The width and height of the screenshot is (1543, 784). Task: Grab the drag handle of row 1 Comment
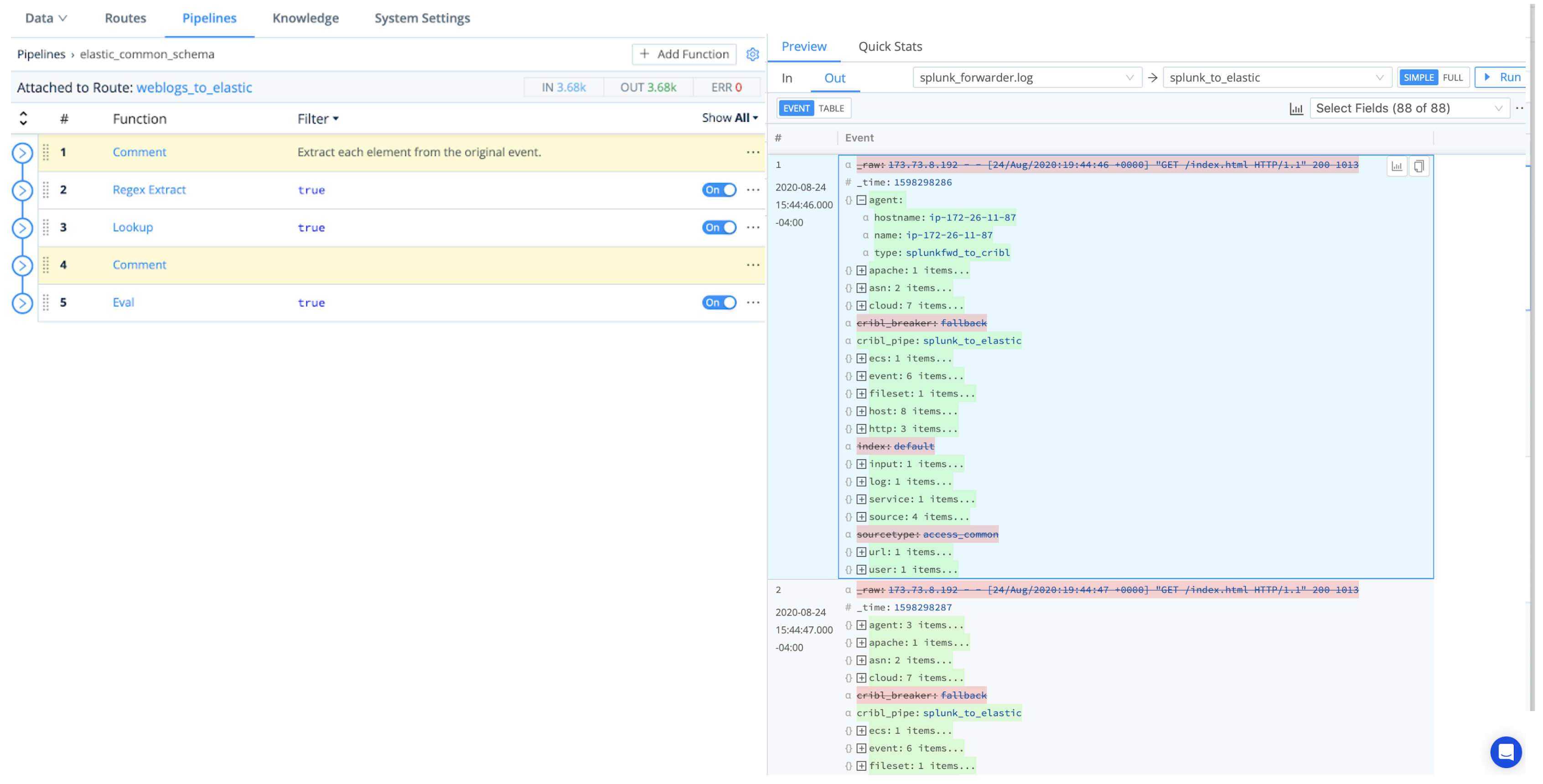click(46, 152)
